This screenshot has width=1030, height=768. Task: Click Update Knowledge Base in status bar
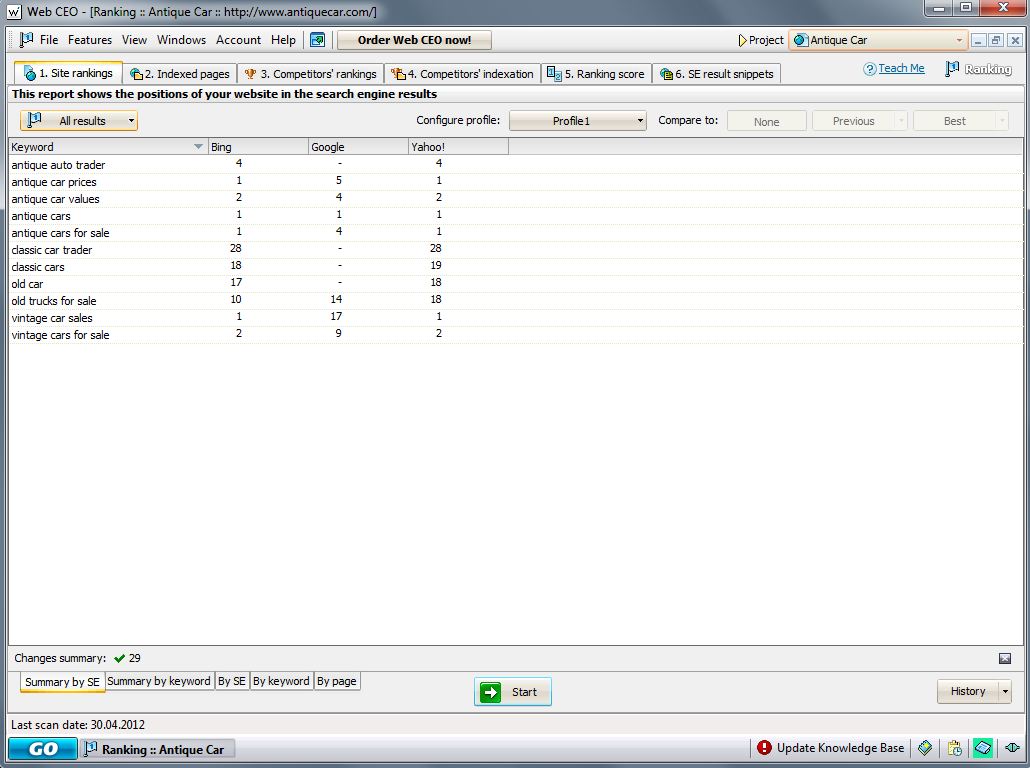click(840, 748)
